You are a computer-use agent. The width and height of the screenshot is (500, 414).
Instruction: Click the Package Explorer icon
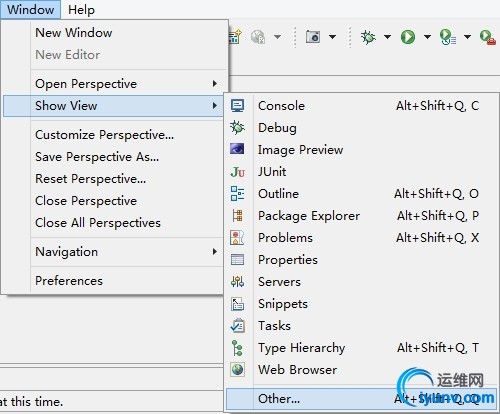[237, 216]
